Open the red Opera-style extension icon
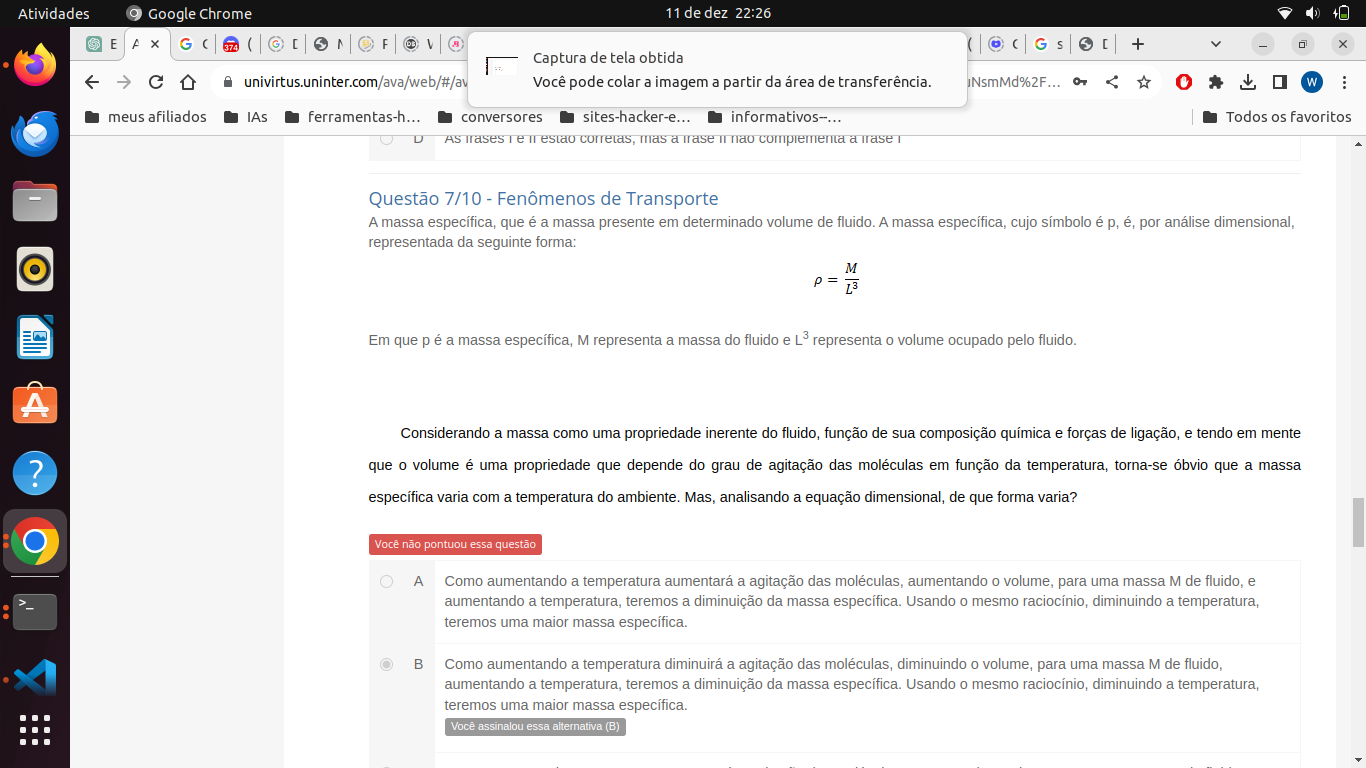This screenshot has width=1366, height=768. tap(1184, 82)
